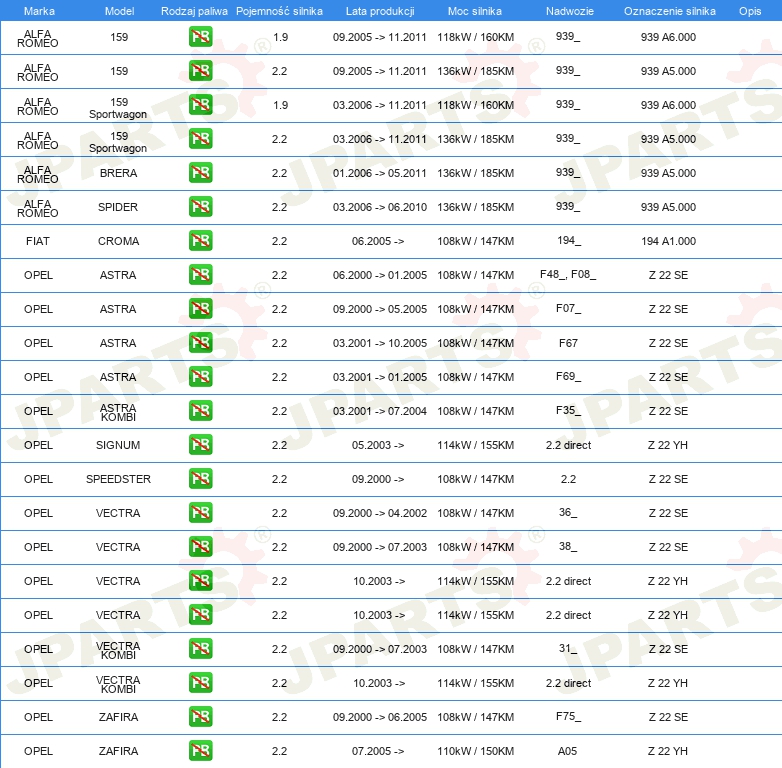Select the BRERA model cell
This screenshot has height=768, width=782.
tap(118, 173)
